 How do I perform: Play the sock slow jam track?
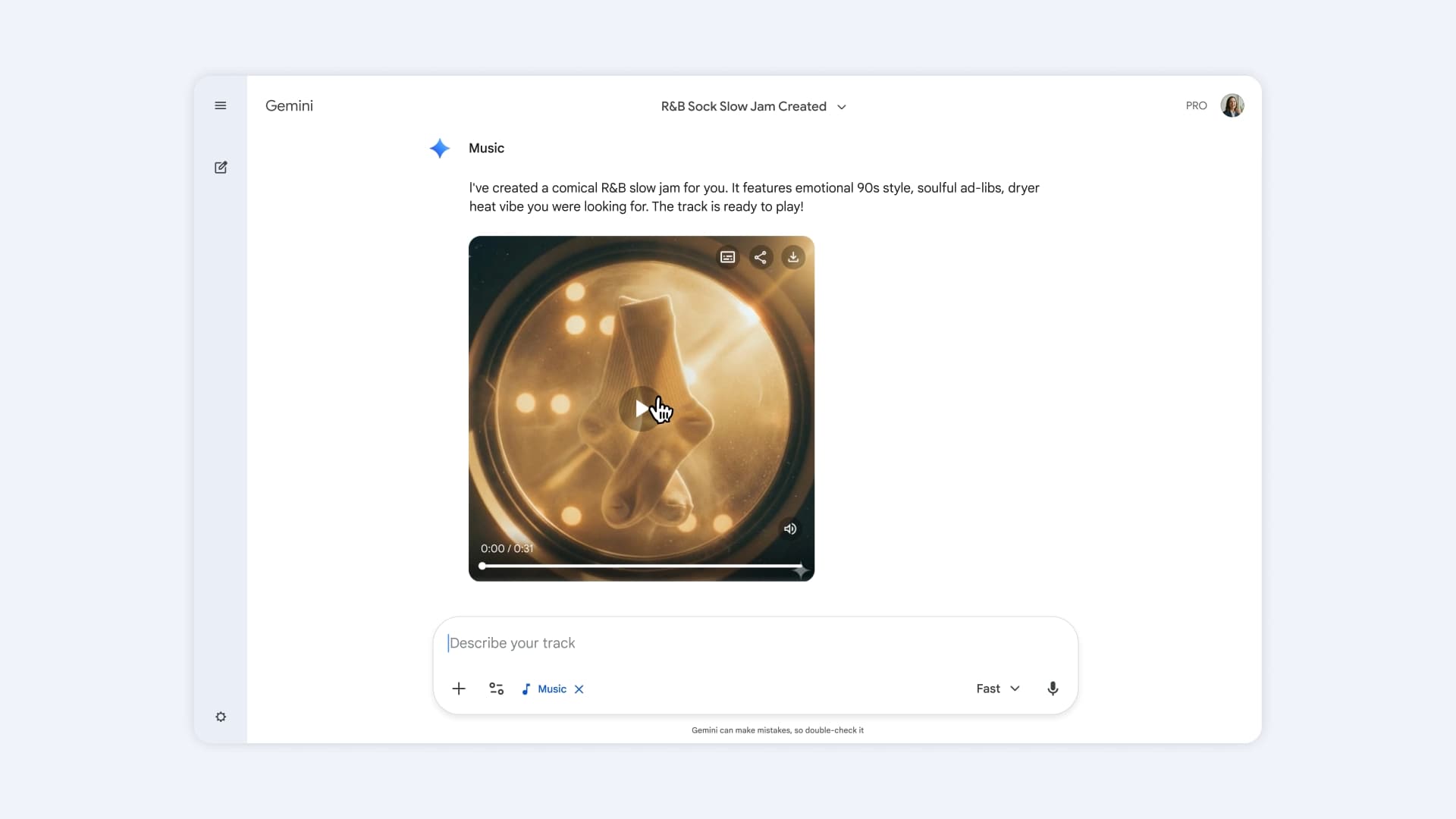coord(642,409)
